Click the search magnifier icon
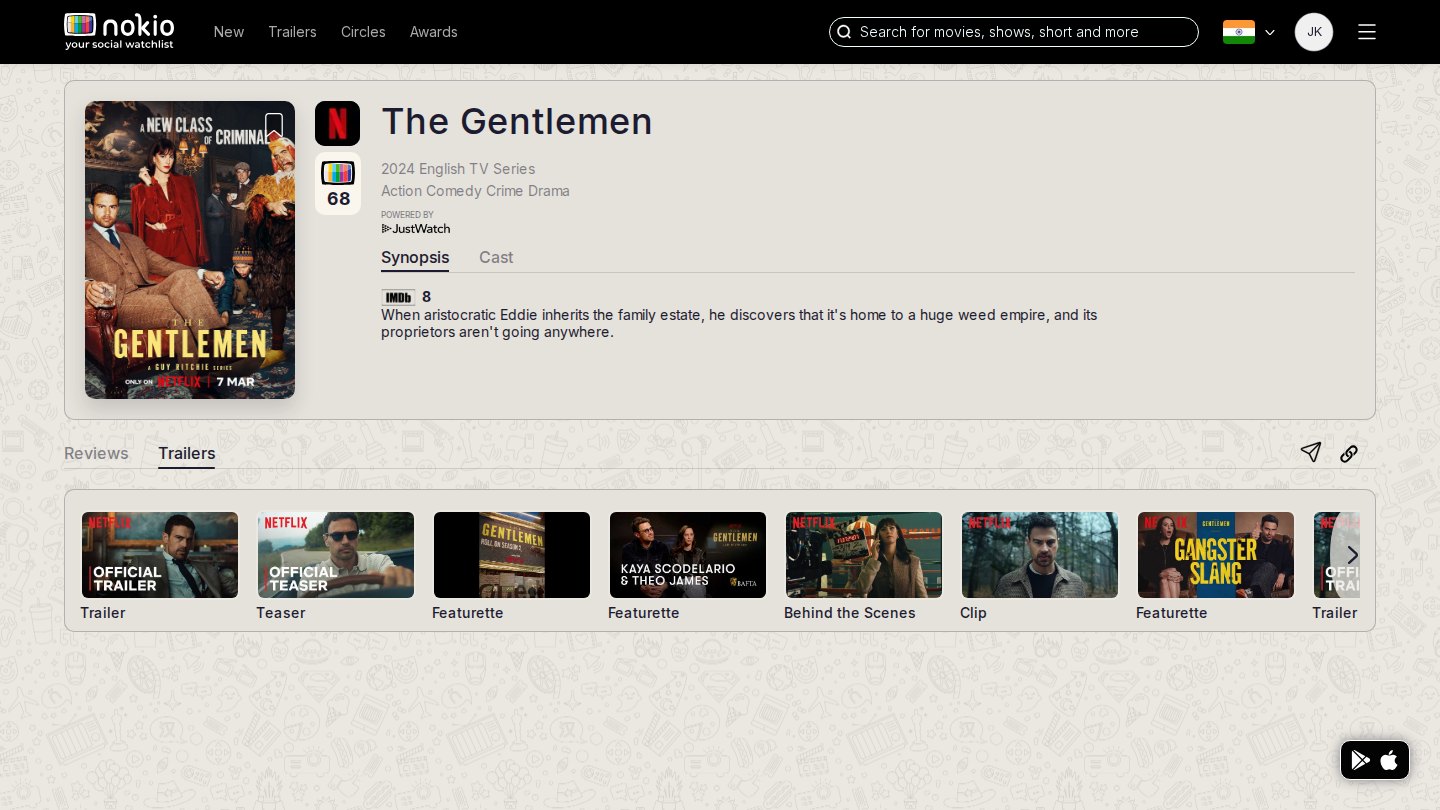 (844, 32)
